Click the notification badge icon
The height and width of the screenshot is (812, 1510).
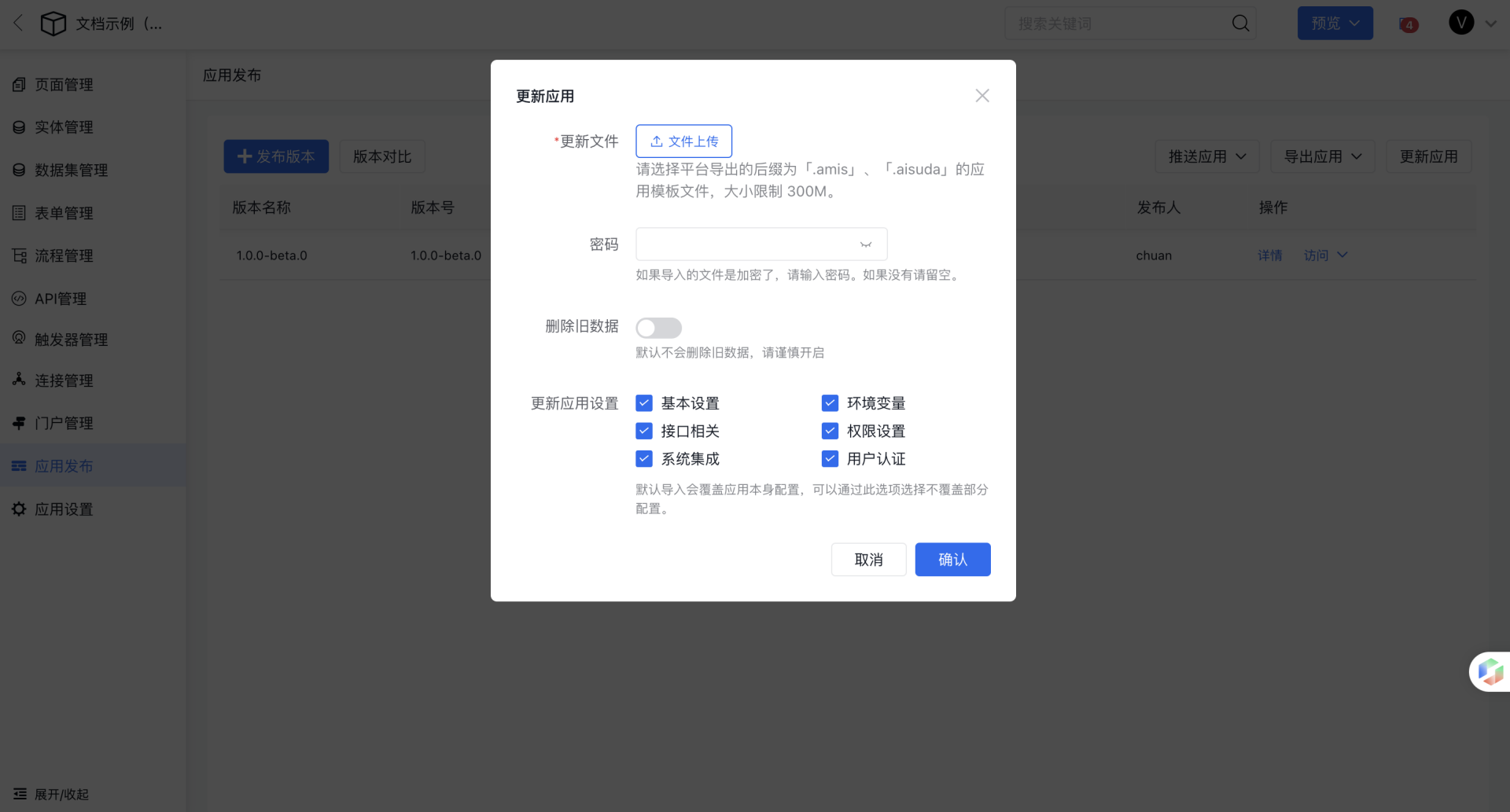click(x=1409, y=25)
